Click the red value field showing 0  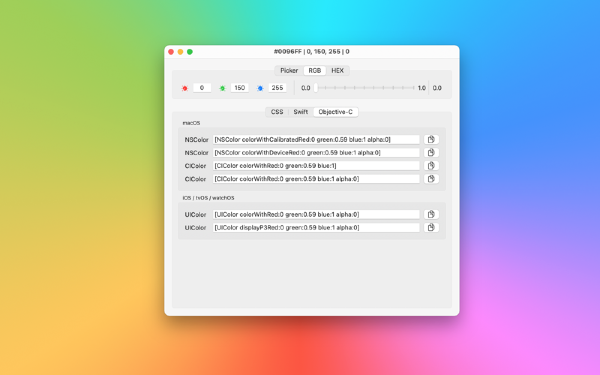(202, 88)
